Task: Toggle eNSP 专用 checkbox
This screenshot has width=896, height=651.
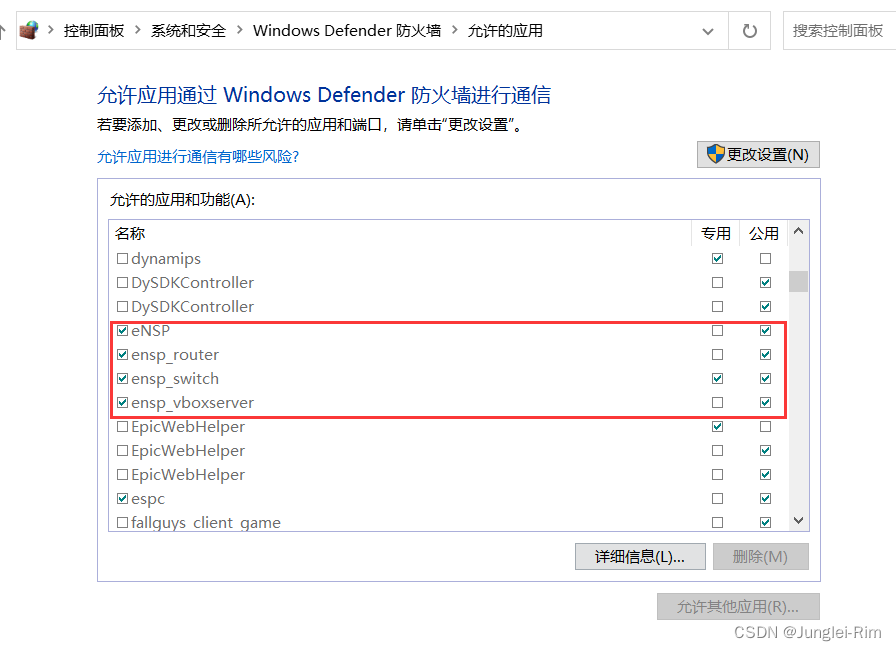Action: point(717,330)
